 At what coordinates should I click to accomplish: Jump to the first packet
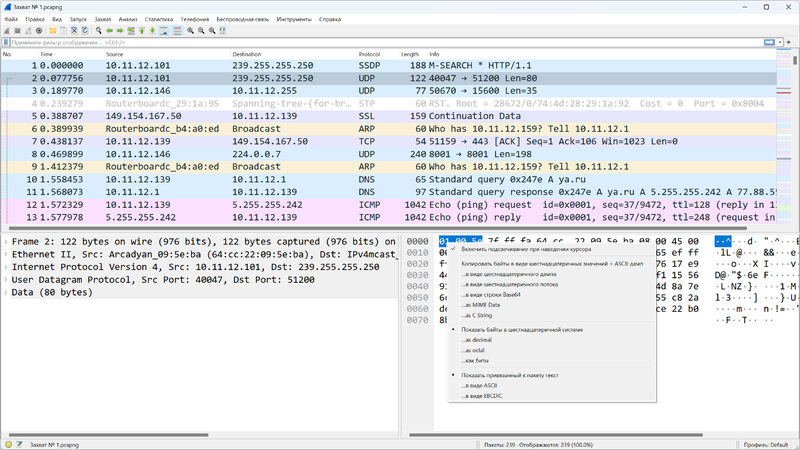tap(142, 31)
